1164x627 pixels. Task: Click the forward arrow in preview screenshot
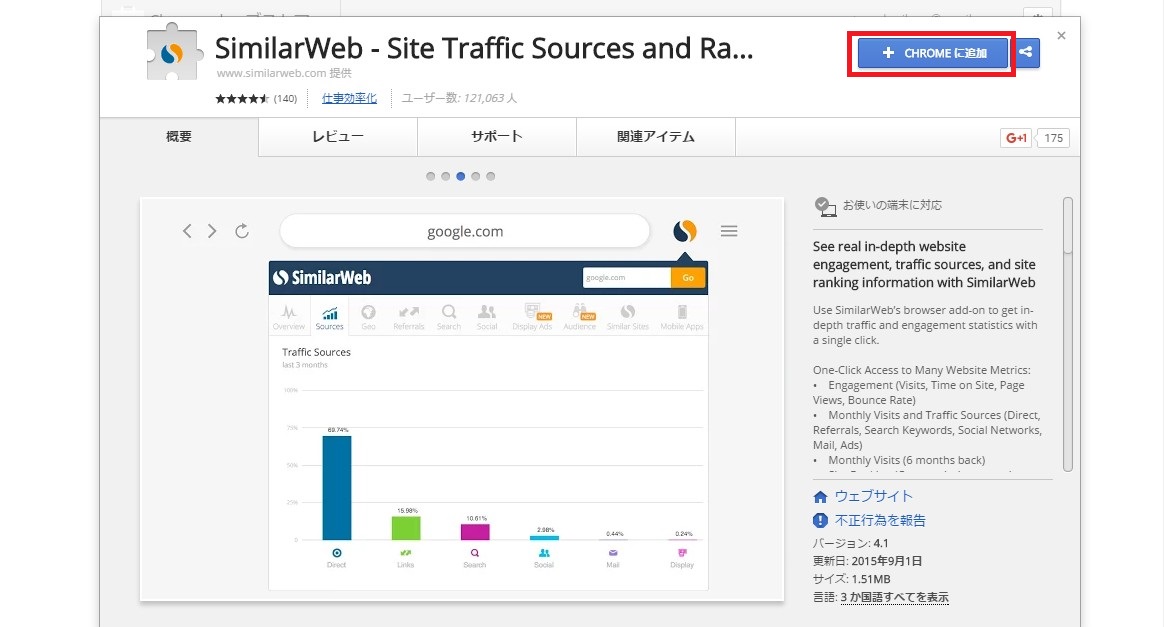click(212, 232)
